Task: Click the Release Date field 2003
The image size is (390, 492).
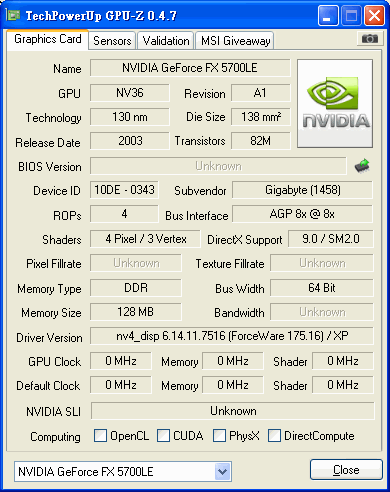Action: tap(130, 141)
